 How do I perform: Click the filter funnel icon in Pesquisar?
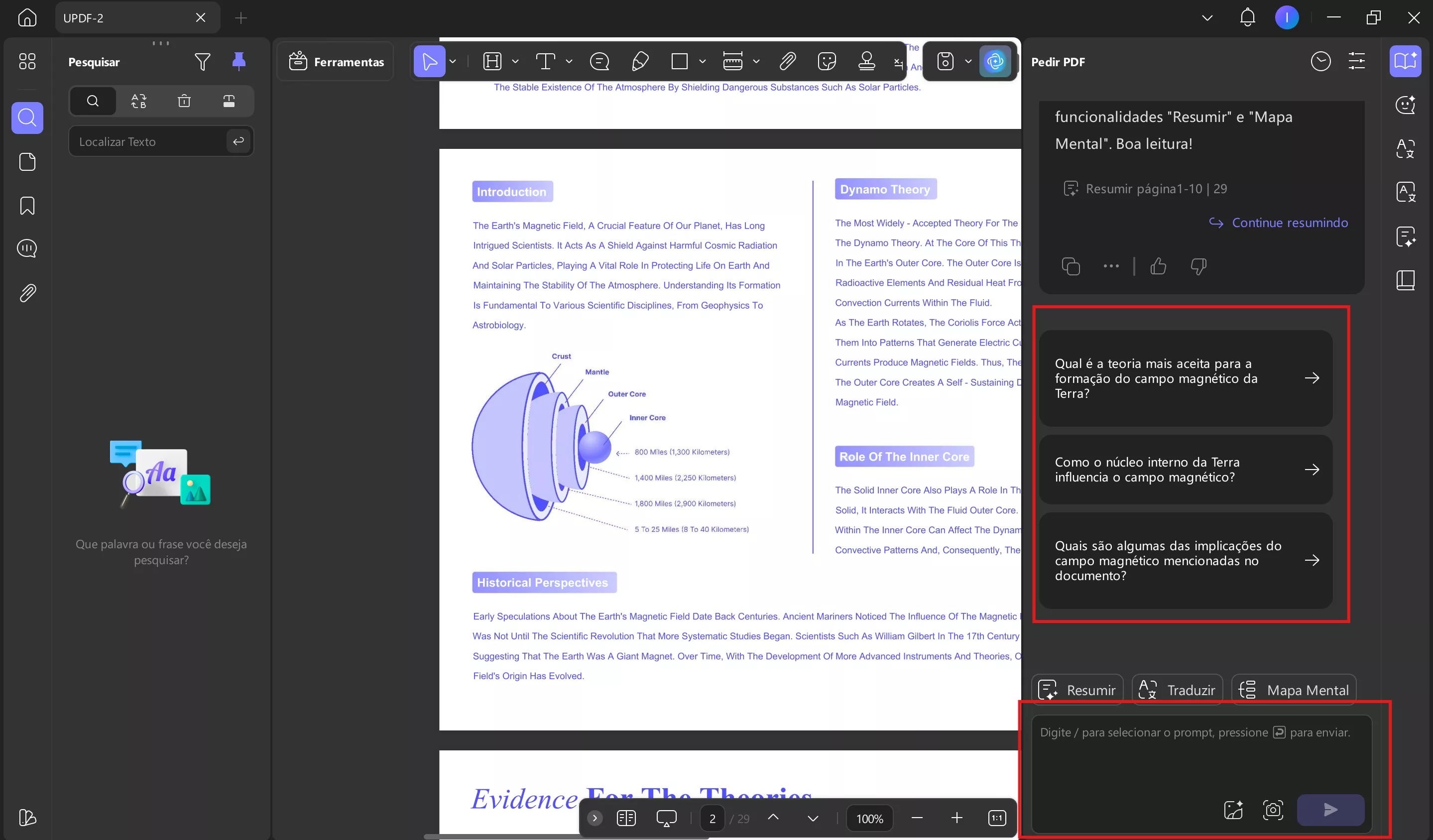tap(203, 61)
